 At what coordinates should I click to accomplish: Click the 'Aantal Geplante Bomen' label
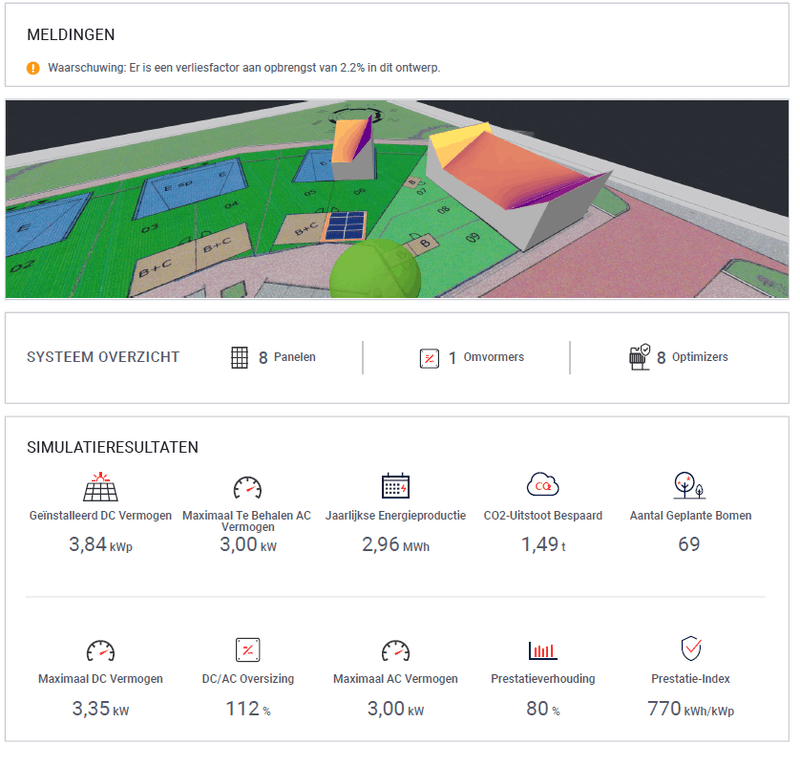point(690,516)
